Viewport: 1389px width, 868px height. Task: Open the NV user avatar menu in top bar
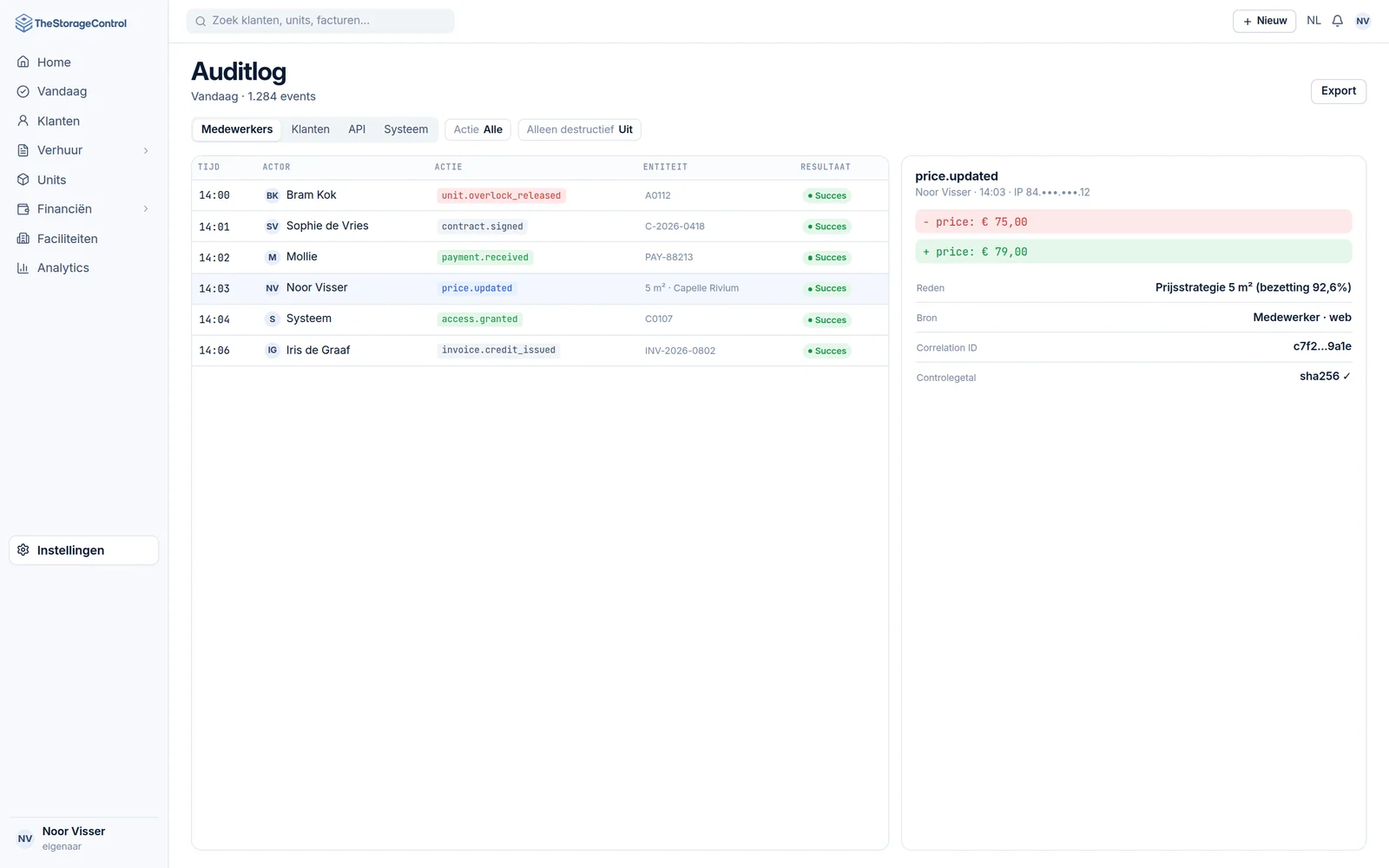pyautogui.click(x=1363, y=21)
